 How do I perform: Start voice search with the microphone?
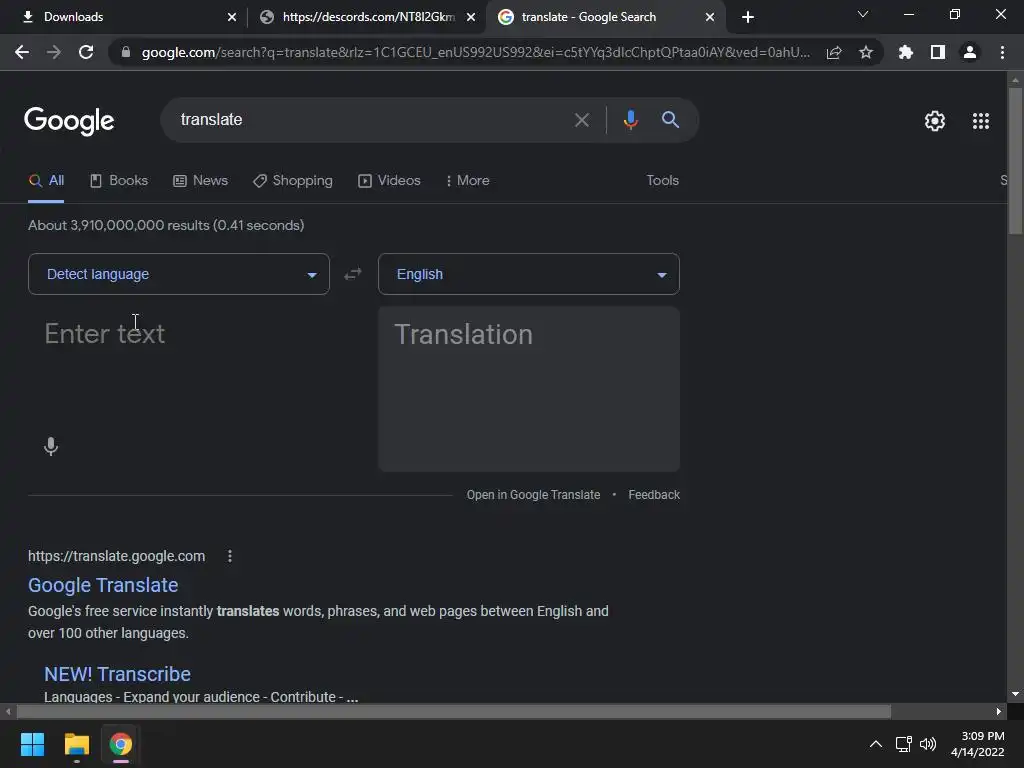[630, 120]
